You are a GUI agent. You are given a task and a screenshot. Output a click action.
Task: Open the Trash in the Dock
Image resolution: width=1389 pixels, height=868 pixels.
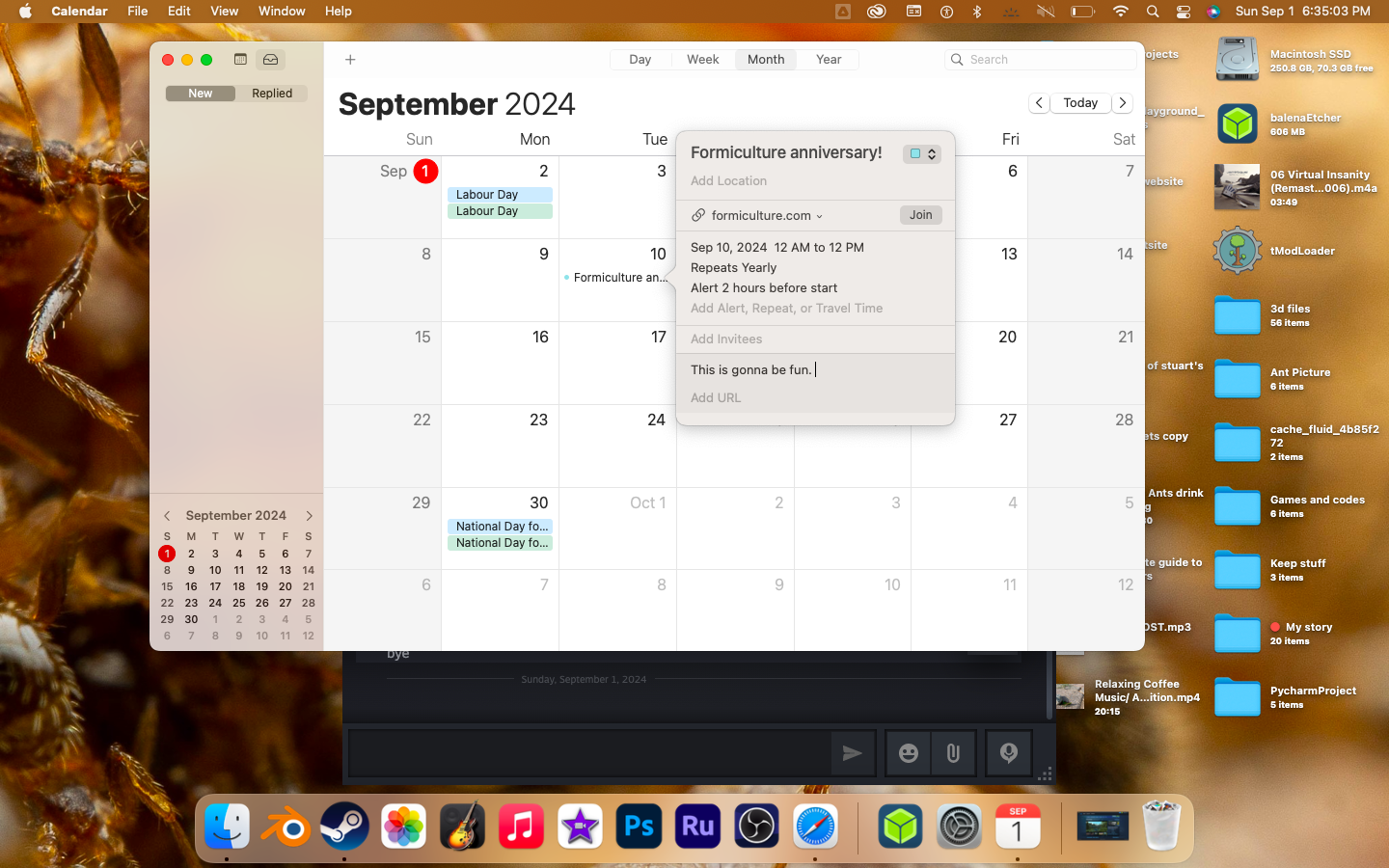(x=1161, y=827)
